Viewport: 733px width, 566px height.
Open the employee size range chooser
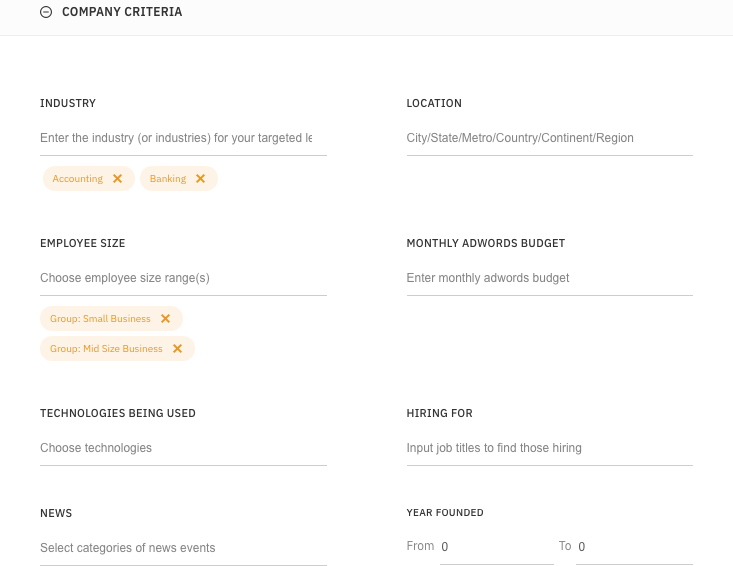183,278
